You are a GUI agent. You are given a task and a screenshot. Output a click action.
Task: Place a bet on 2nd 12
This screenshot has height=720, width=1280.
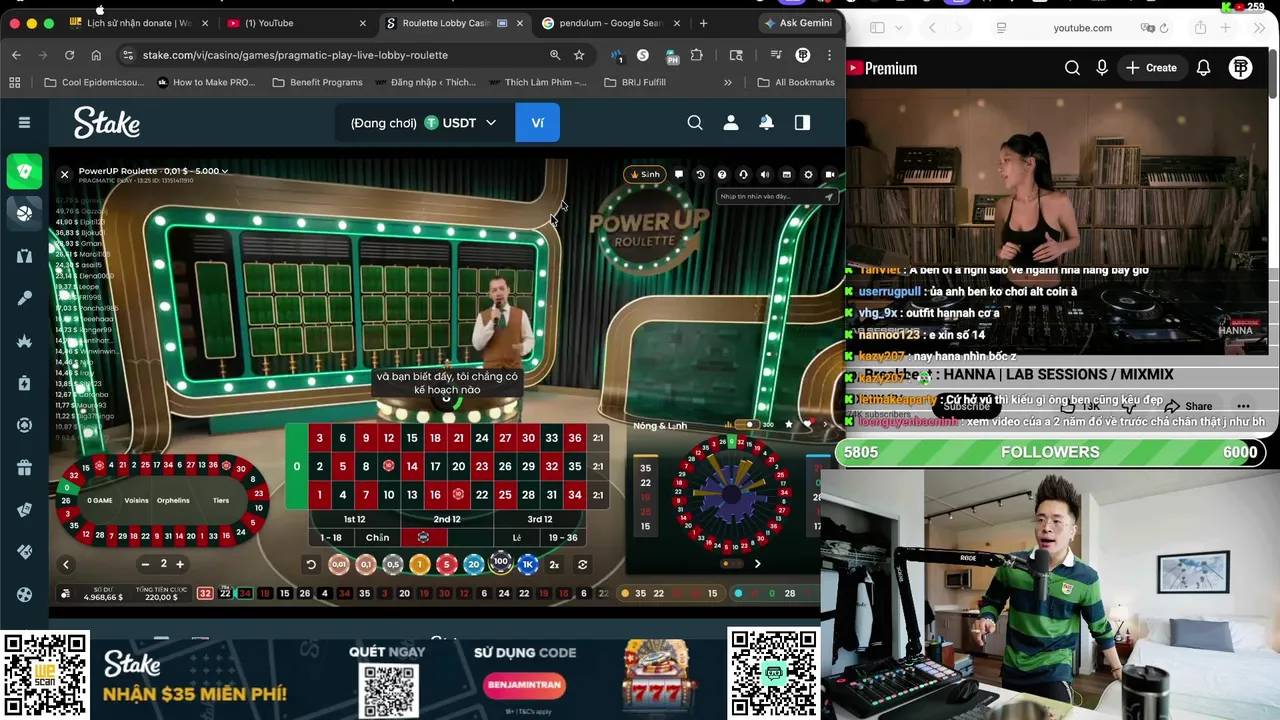pos(447,519)
